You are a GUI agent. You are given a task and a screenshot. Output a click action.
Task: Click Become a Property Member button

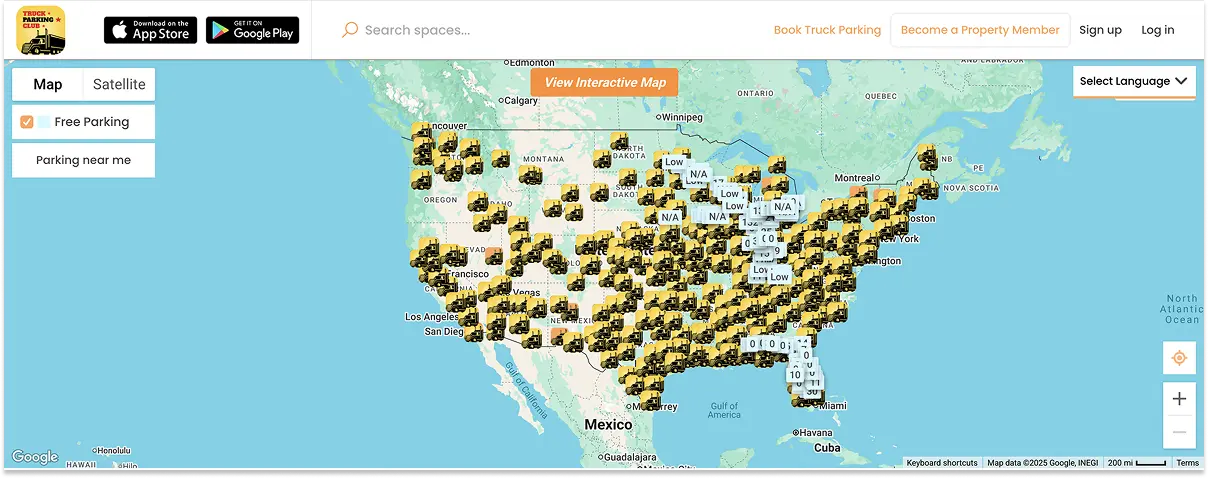980,30
